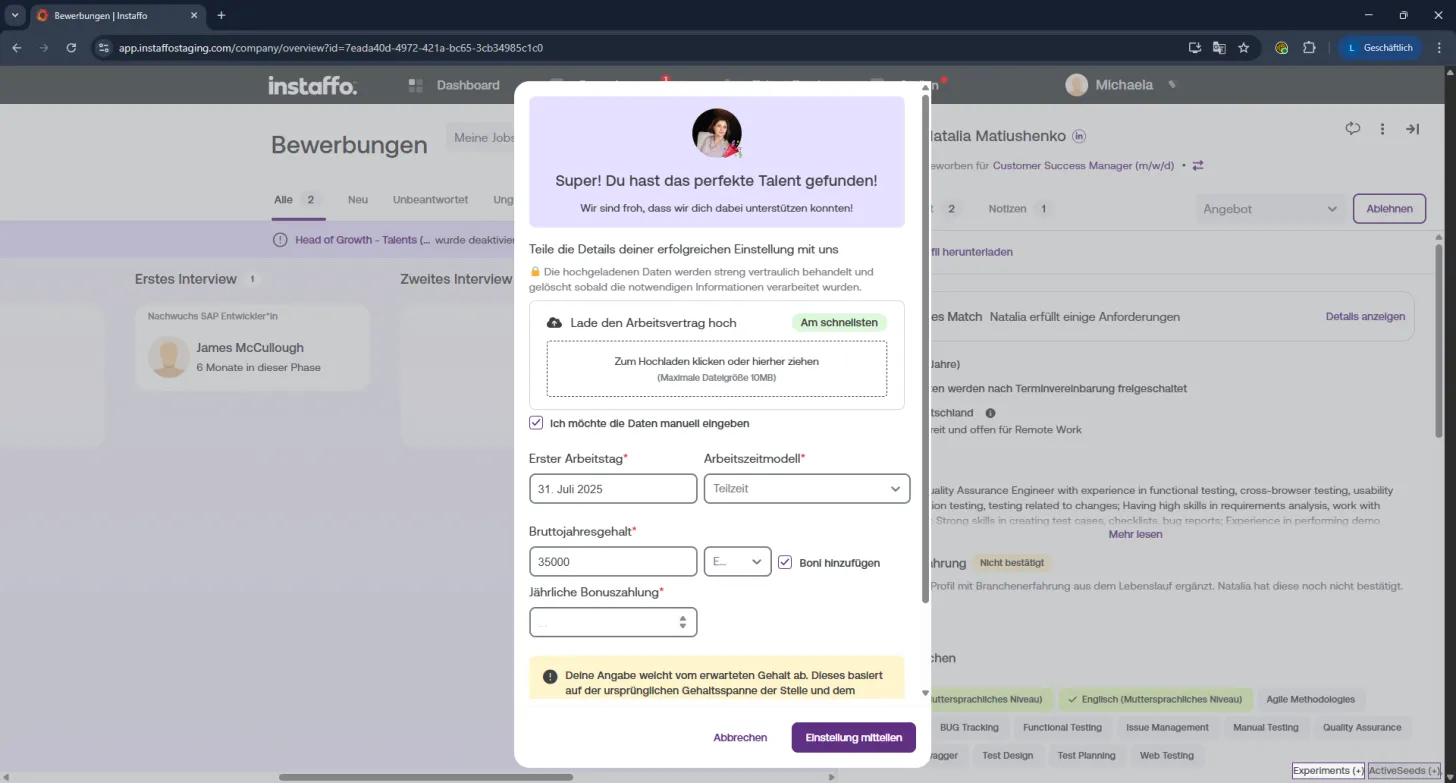Bookmark this page with the star icon
The image size is (1456, 783).
coord(1244,47)
